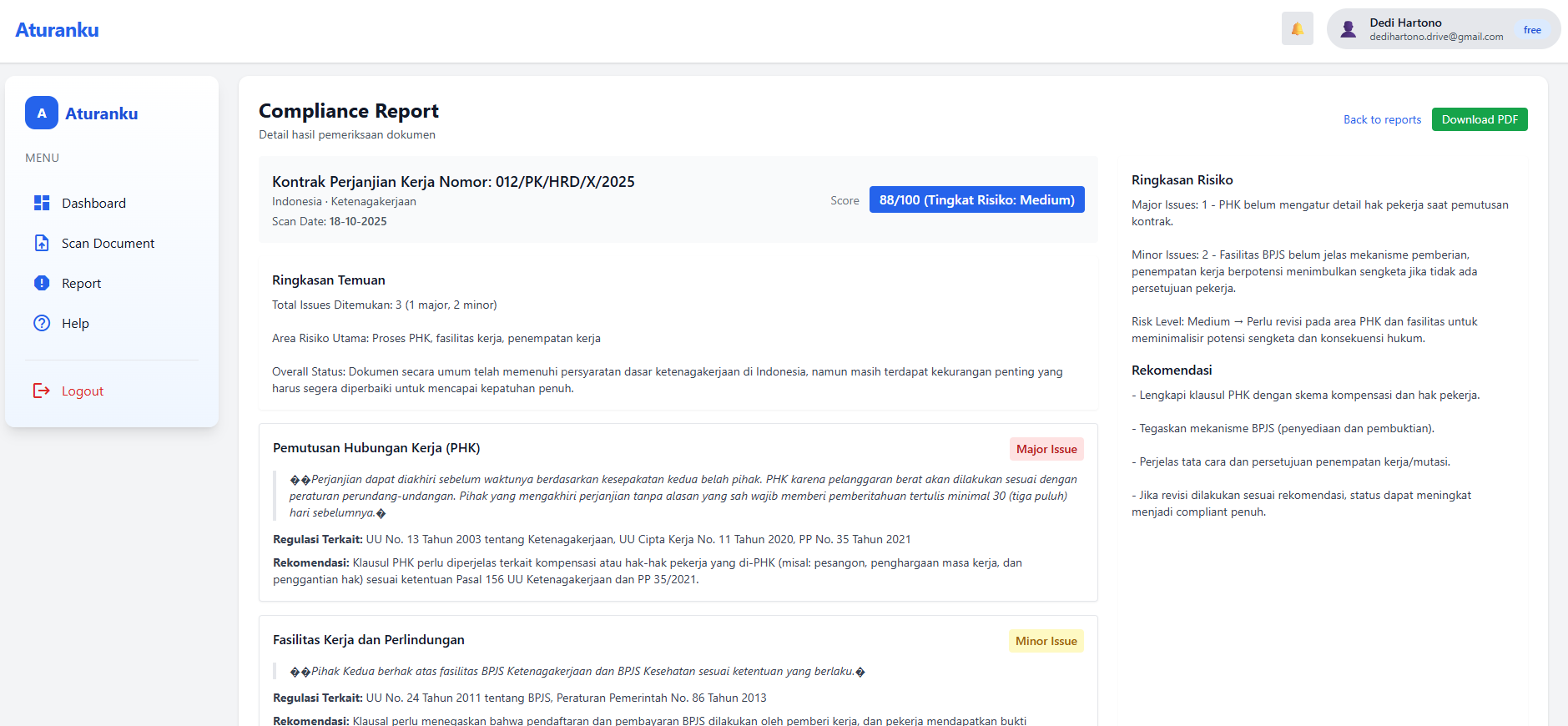Screen dimensions: 1568x726
Task: Click the Report exclamation icon
Action: [x=42, y=283]
